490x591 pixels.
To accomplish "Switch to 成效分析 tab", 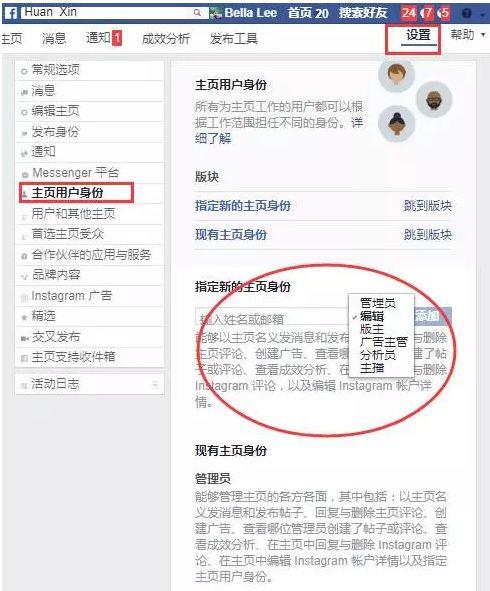I will [x=166, y=38].
